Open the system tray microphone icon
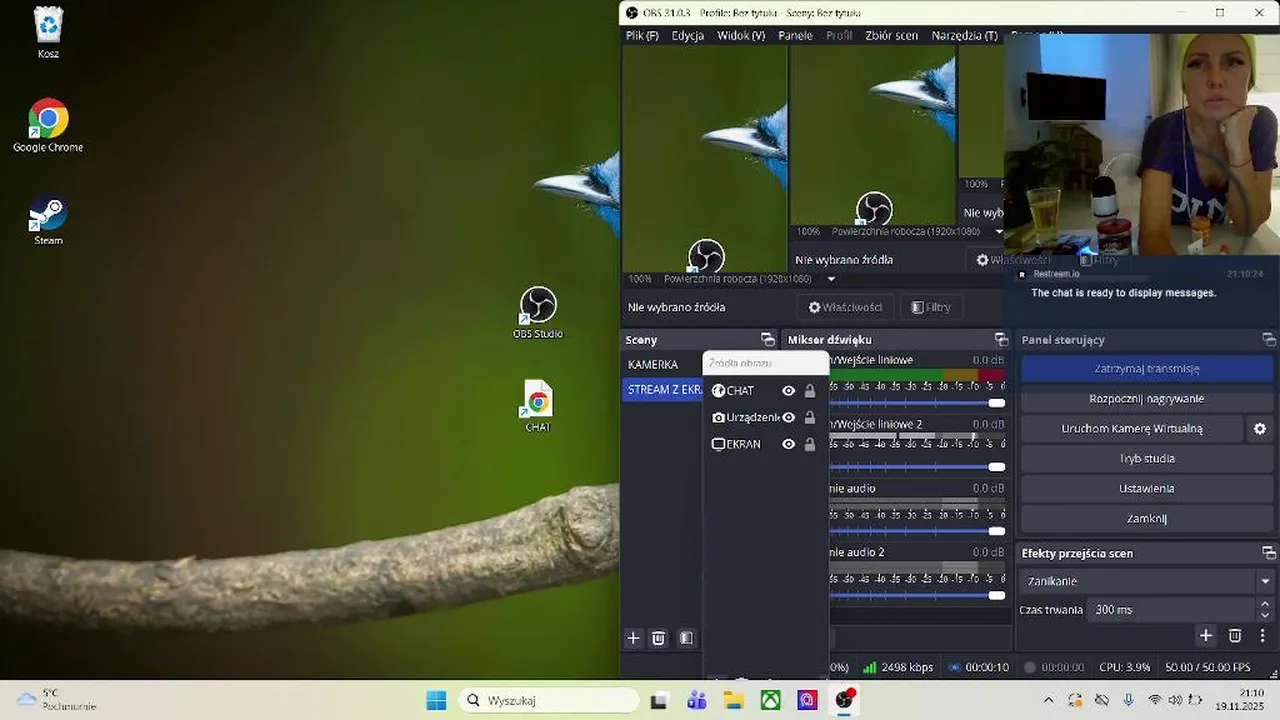 point(1129,700)
